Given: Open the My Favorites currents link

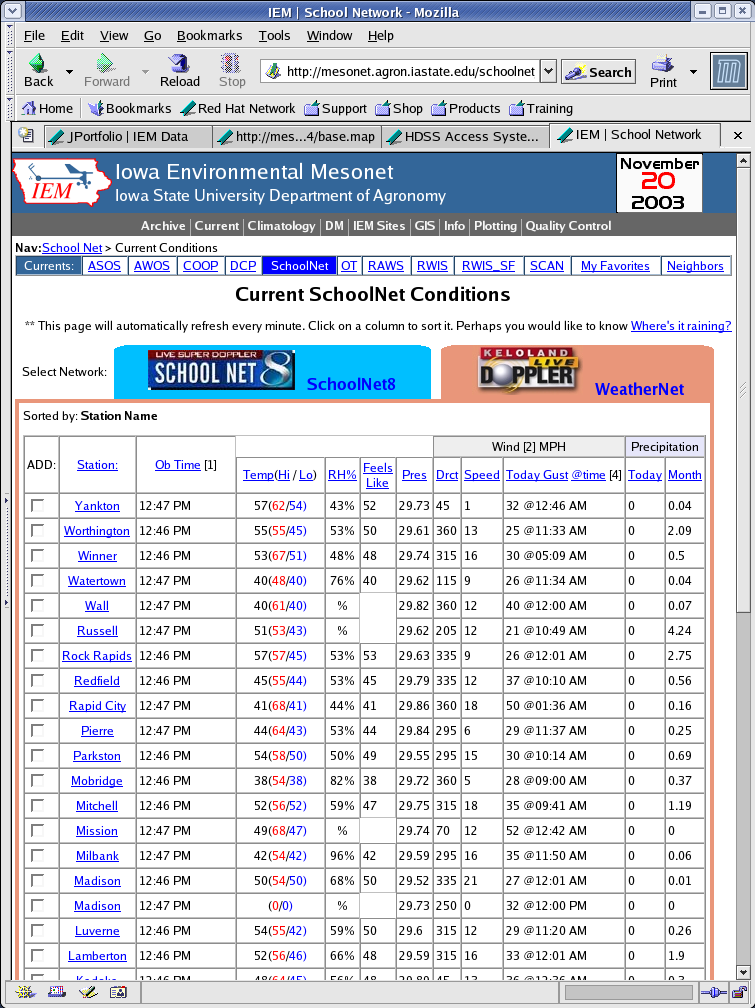Looking at the screenshot, I should tap(615, 266).
